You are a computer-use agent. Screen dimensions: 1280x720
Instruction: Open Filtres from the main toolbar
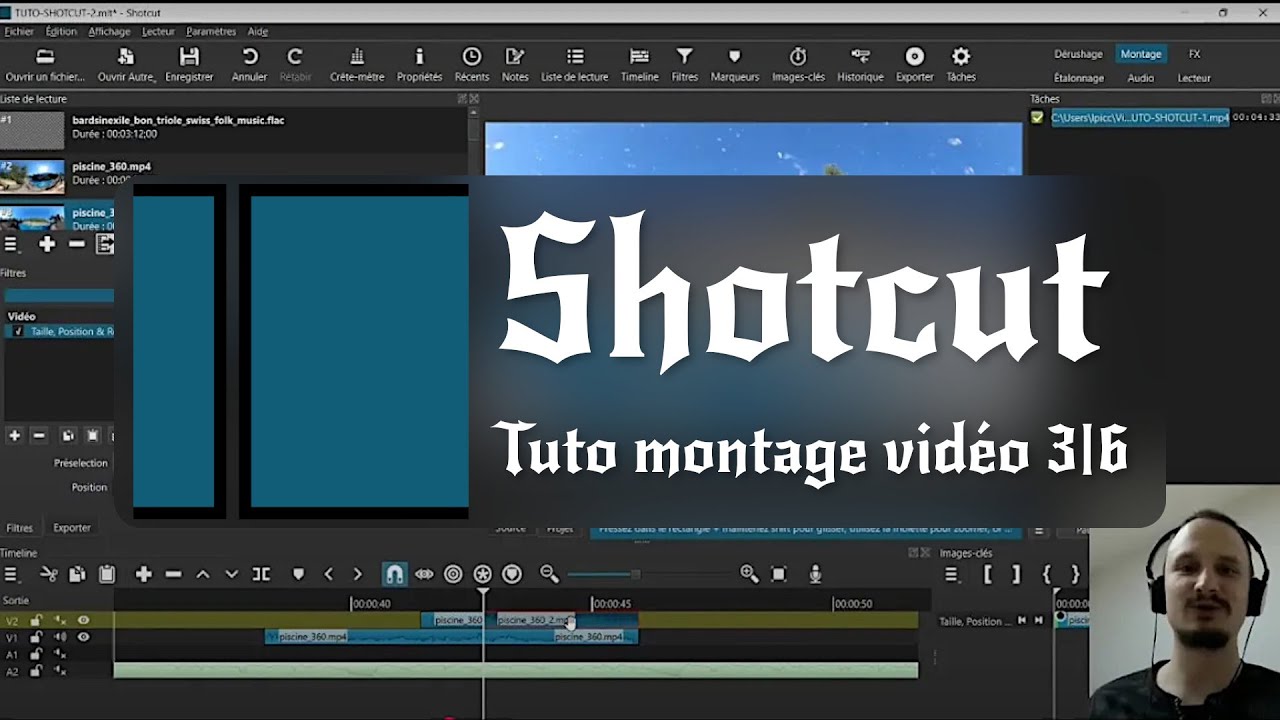click(x=684, y=65)
